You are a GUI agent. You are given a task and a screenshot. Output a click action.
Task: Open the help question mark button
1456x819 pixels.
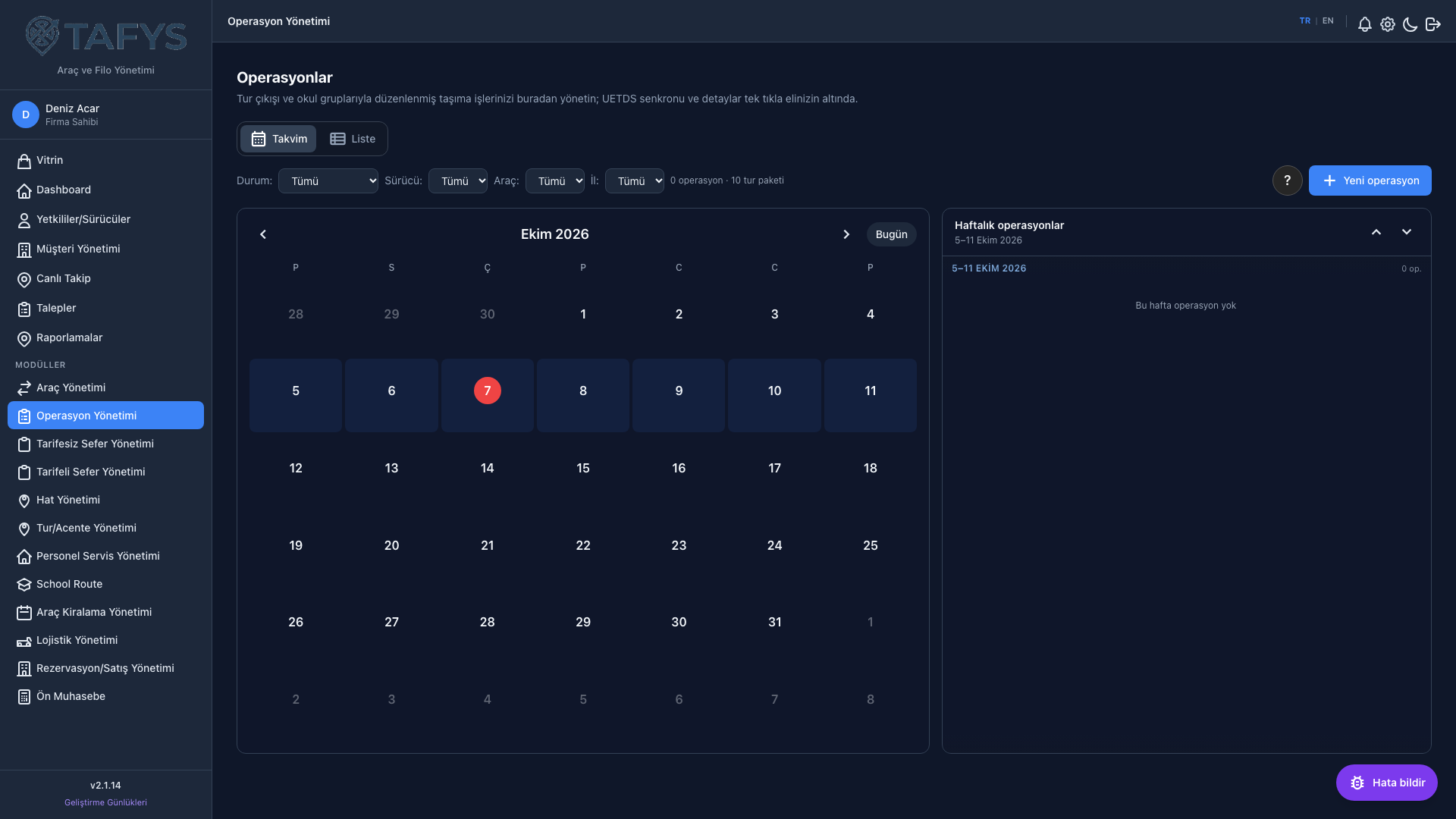pyautogui.click(x=1287, y=180)
